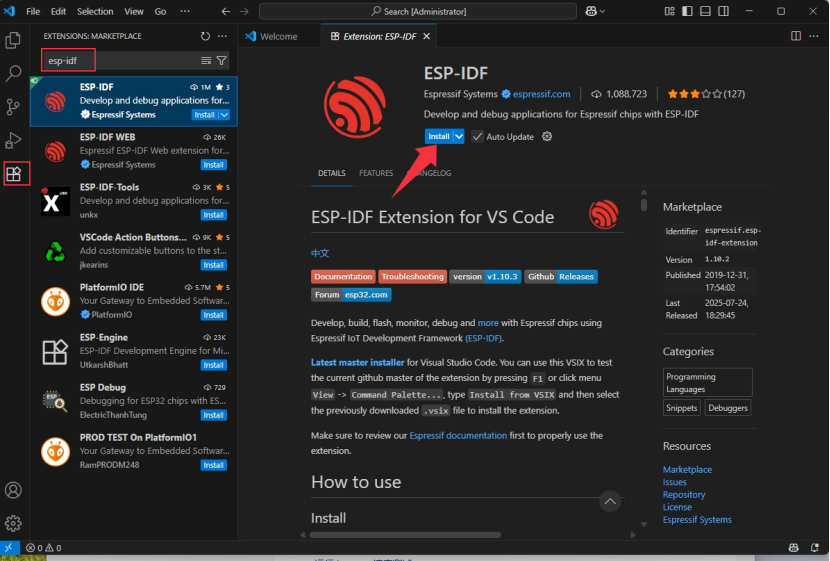The height and width of the screenshot is (561, 830).
Task: Open the errors and warnings status item
Action: 43,548
